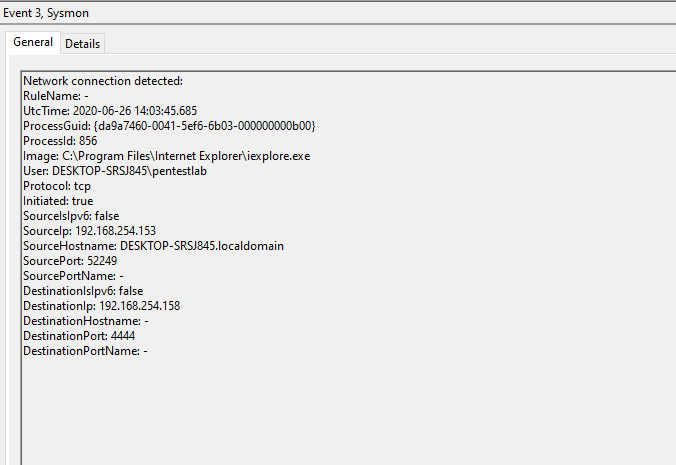Click the 'Initiated: true' line
Viewport: 676px width, 465px height.
[x=58, y=201]
